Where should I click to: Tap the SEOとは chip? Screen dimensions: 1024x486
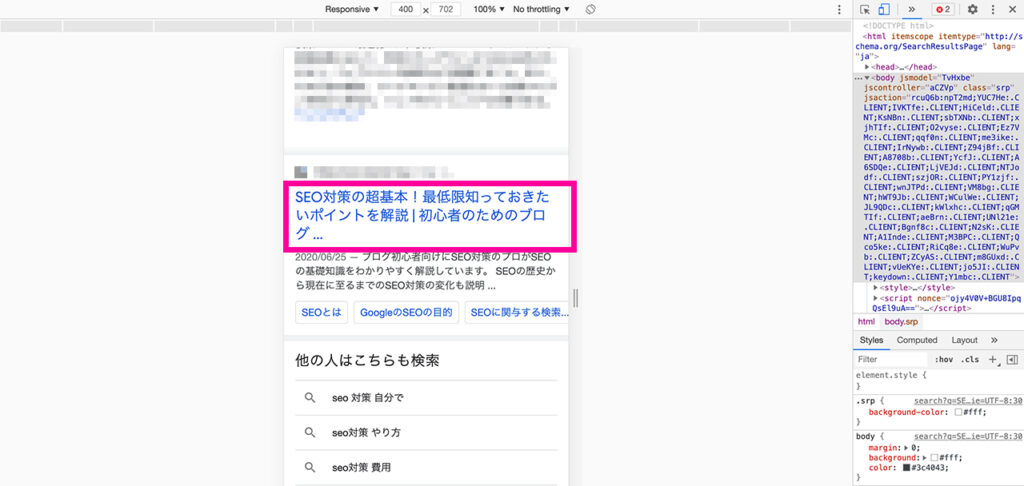pyautogui.click(x=321, y=312)
